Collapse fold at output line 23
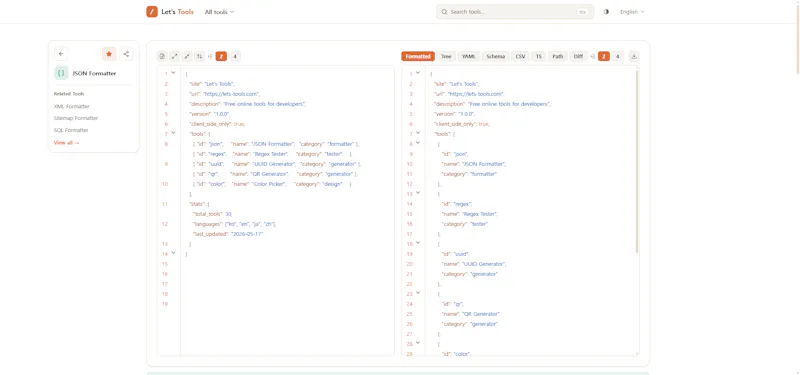800x375 pixels. pyautogui.click(x=418, y=293)
